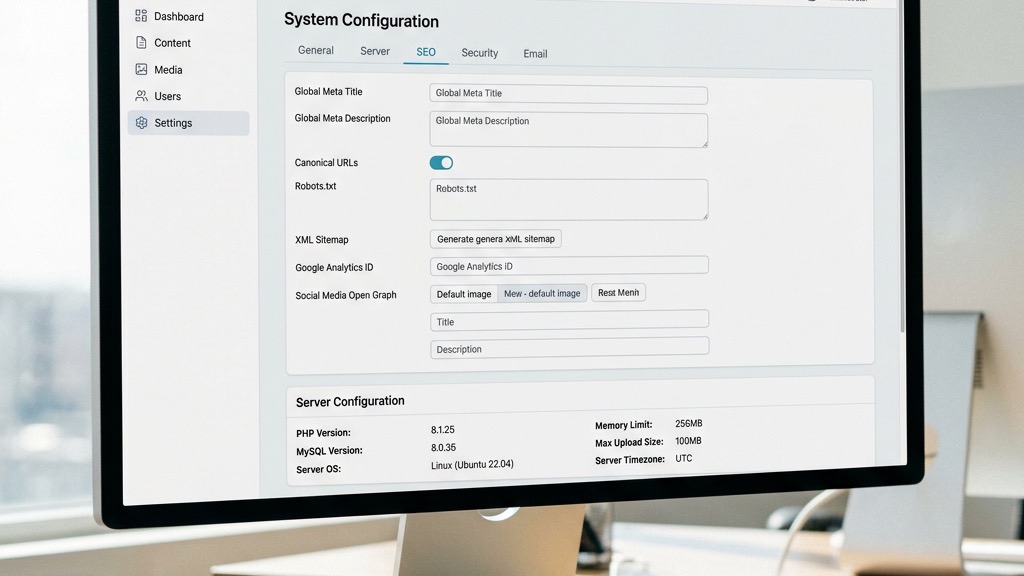The width and height of the screenshot is (1024, 576).
Task: Choose the New default image option
Action: (541, 293)
